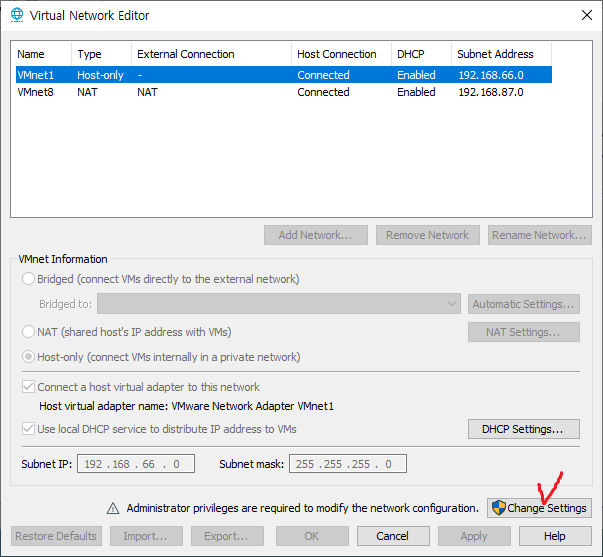The width and height of the screenshot is (603, 557).
Task: Select the VMnet1 network row
Action: 284,75
